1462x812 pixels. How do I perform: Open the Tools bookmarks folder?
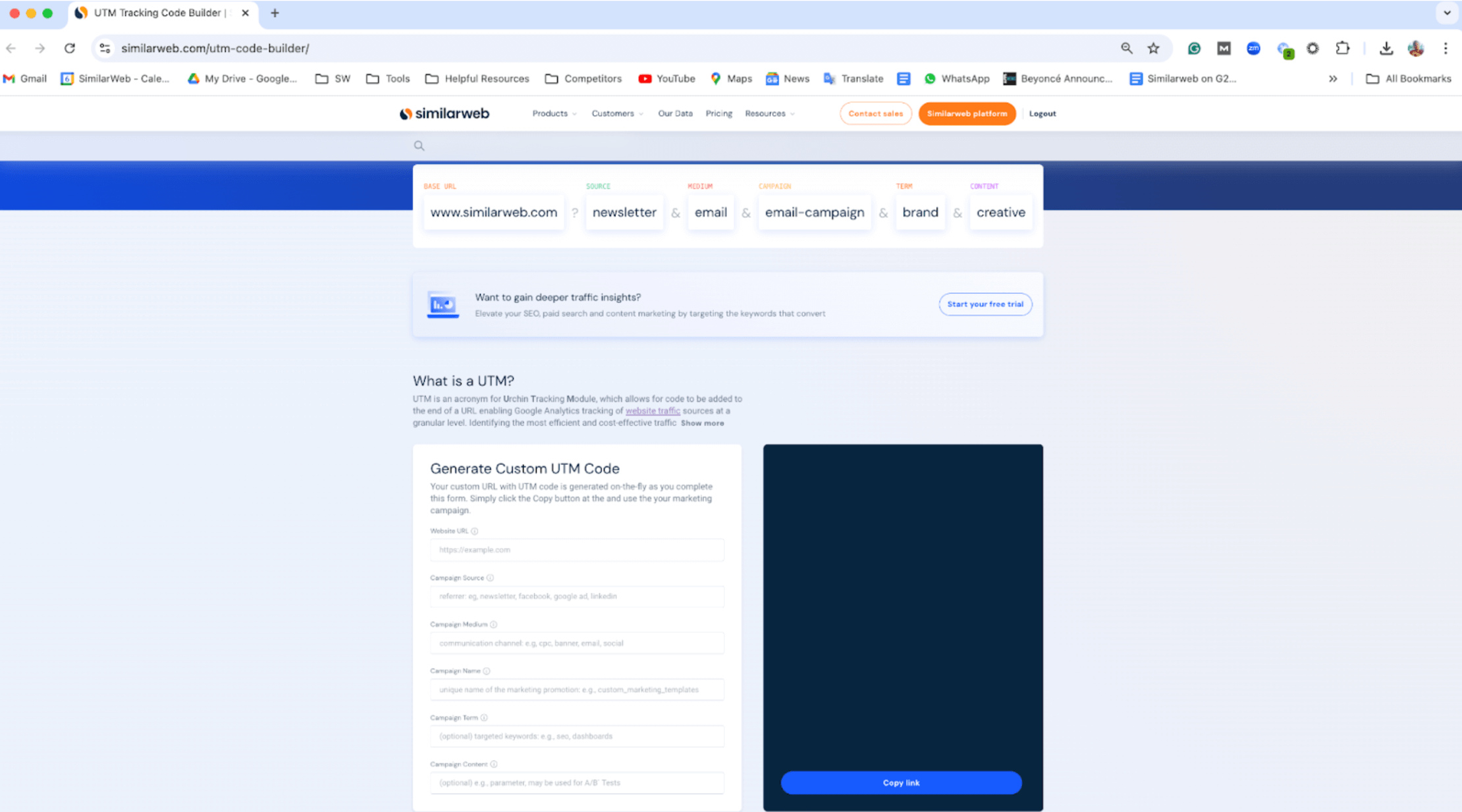[388, 78]
